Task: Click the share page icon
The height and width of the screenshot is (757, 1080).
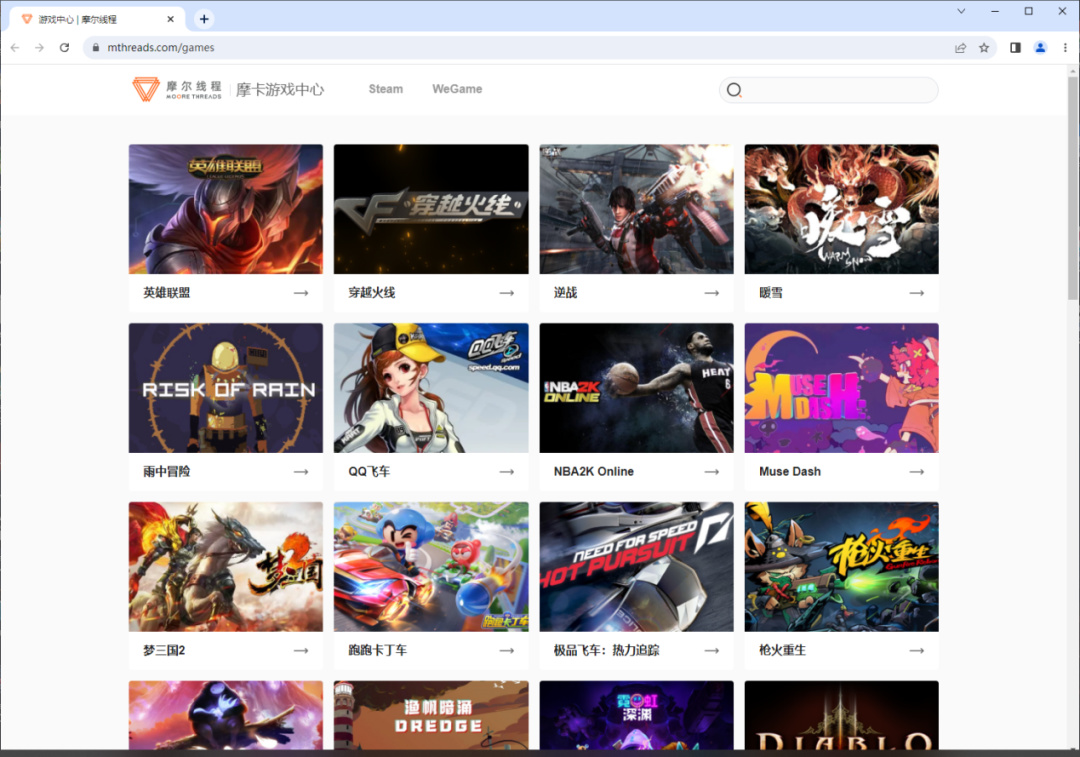Action: 960,48
